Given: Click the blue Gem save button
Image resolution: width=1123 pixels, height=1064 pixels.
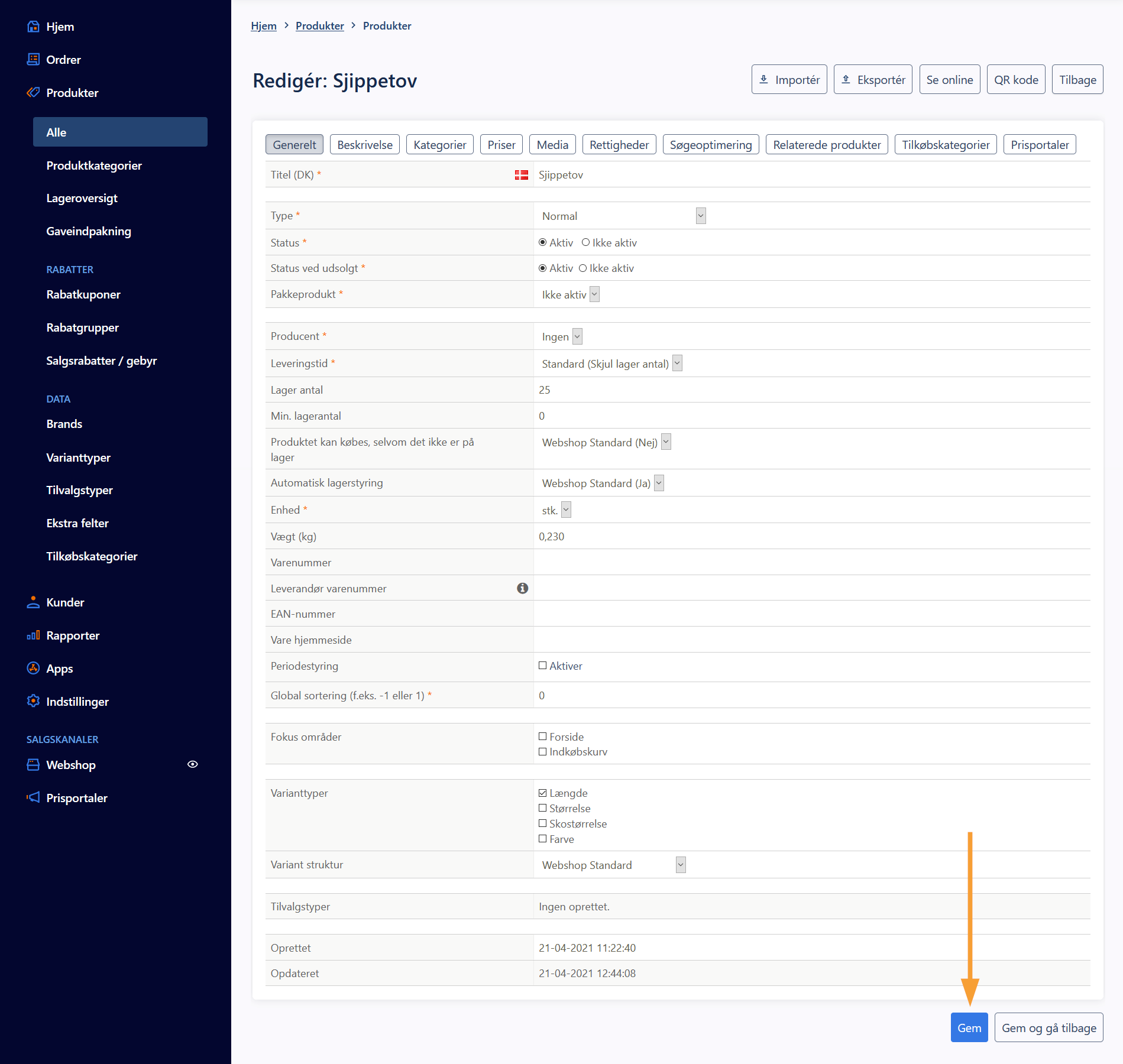Looking at the screenshot, I should click(969, 1027).
